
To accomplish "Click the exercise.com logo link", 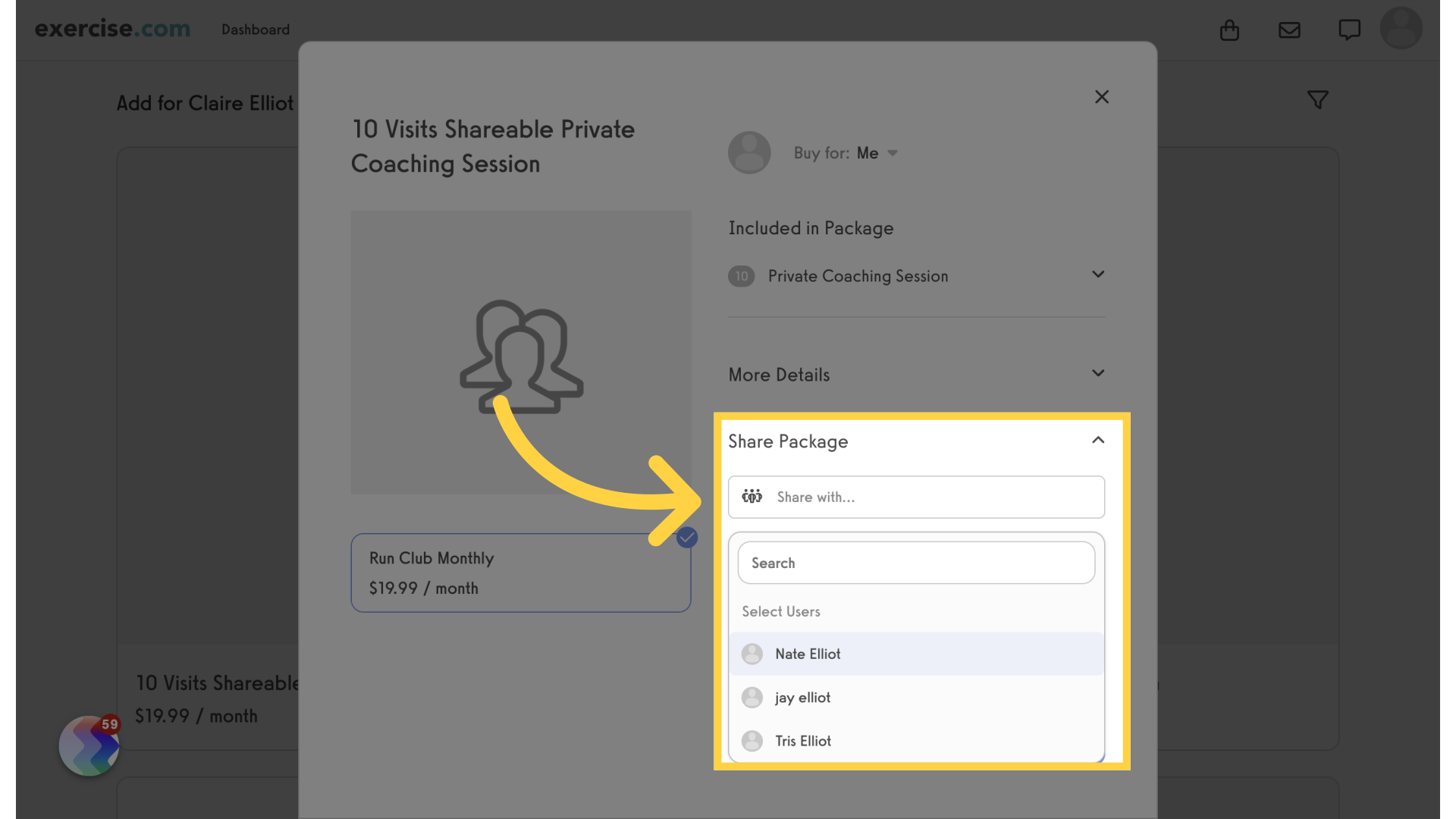I will coord(113,28).
